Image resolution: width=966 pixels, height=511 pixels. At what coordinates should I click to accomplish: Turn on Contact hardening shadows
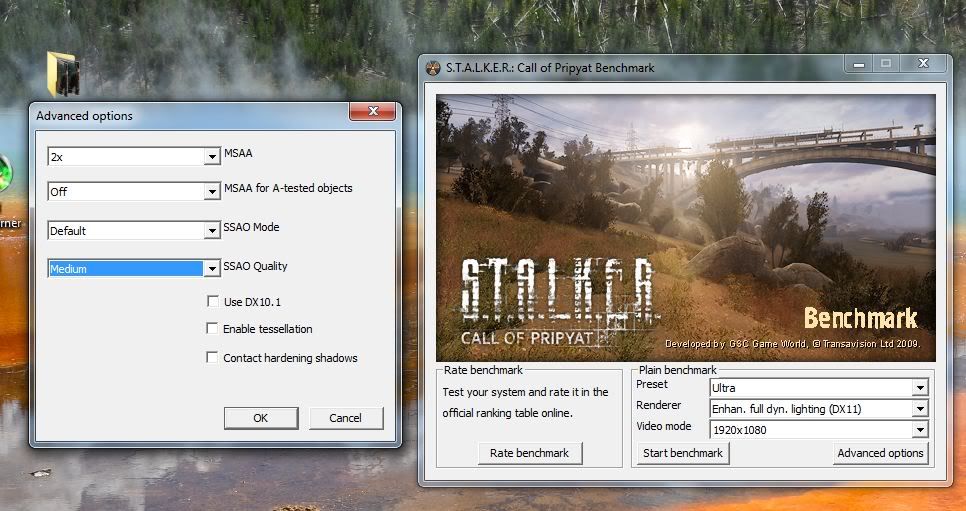tap(212, 358)
